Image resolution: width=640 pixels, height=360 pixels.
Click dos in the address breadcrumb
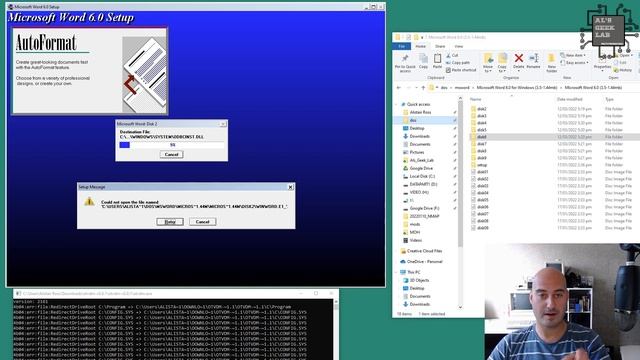coord(444,87)
